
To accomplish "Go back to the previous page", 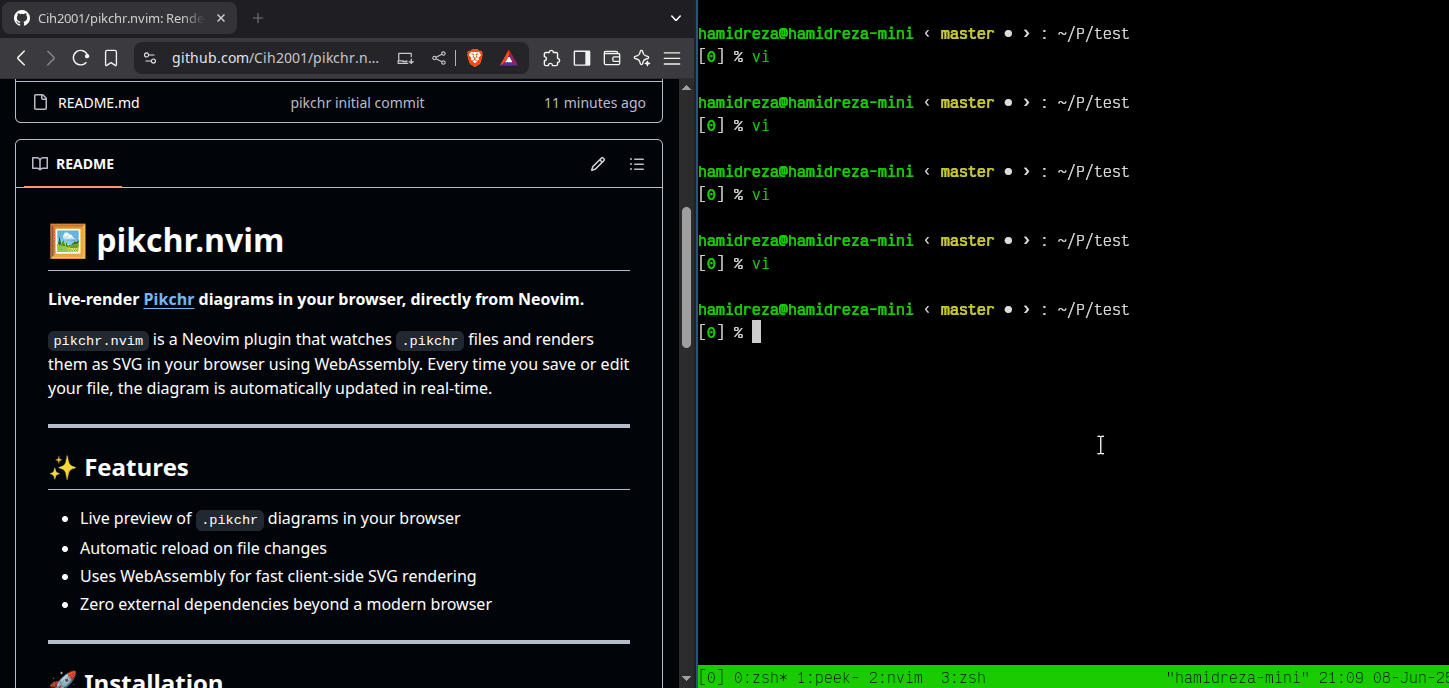I will (x=21, y=58).
